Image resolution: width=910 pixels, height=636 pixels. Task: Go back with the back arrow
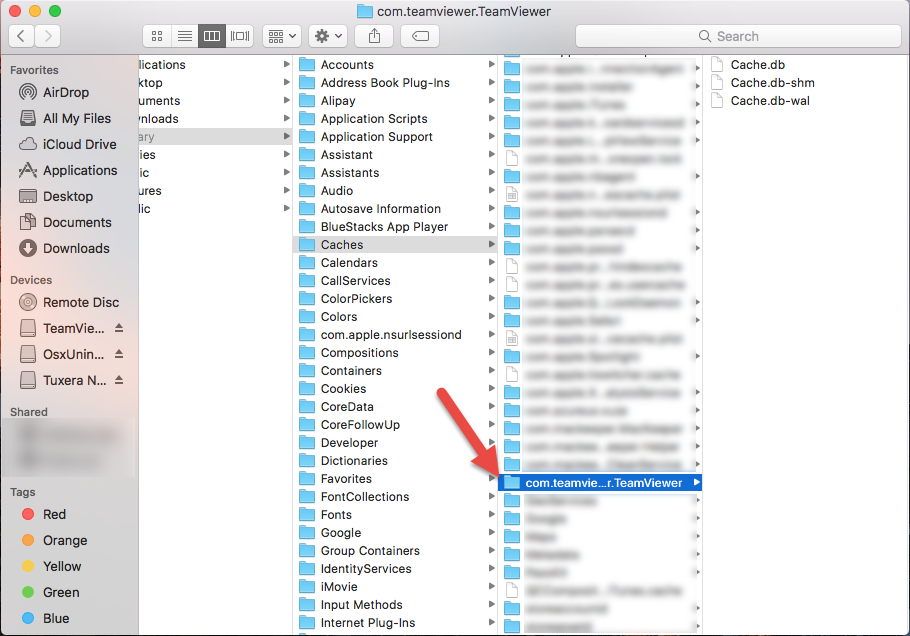[x=22, y=36]
